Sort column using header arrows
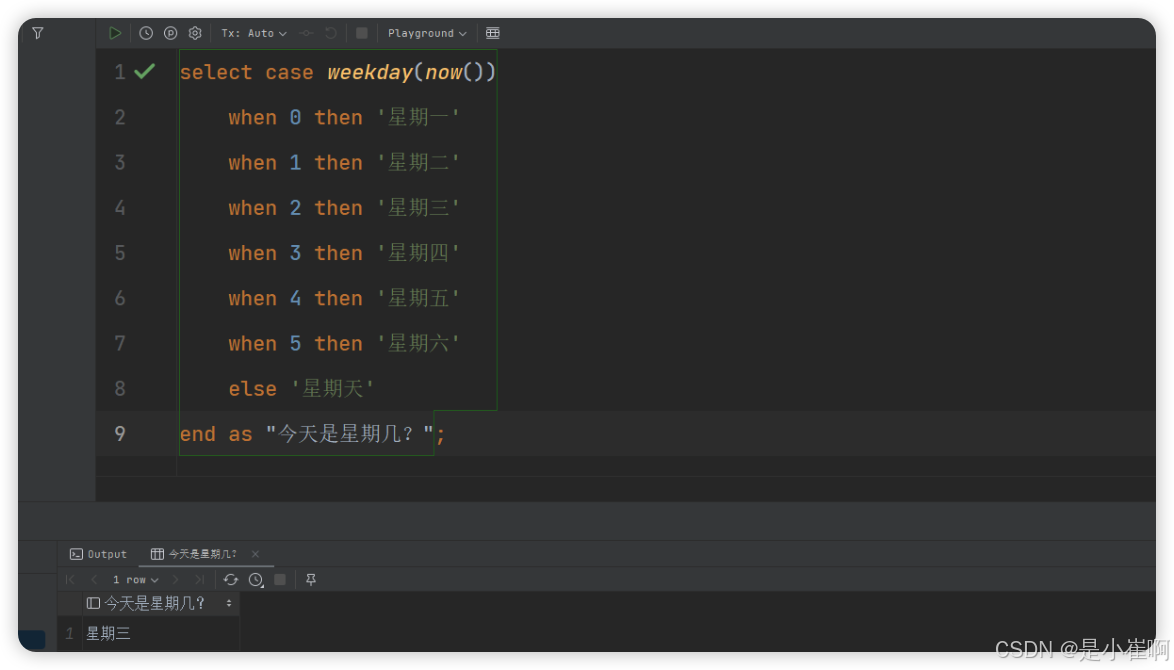Screen dimensions: 1174x670 pyautogui.click(x=228, y=603)
